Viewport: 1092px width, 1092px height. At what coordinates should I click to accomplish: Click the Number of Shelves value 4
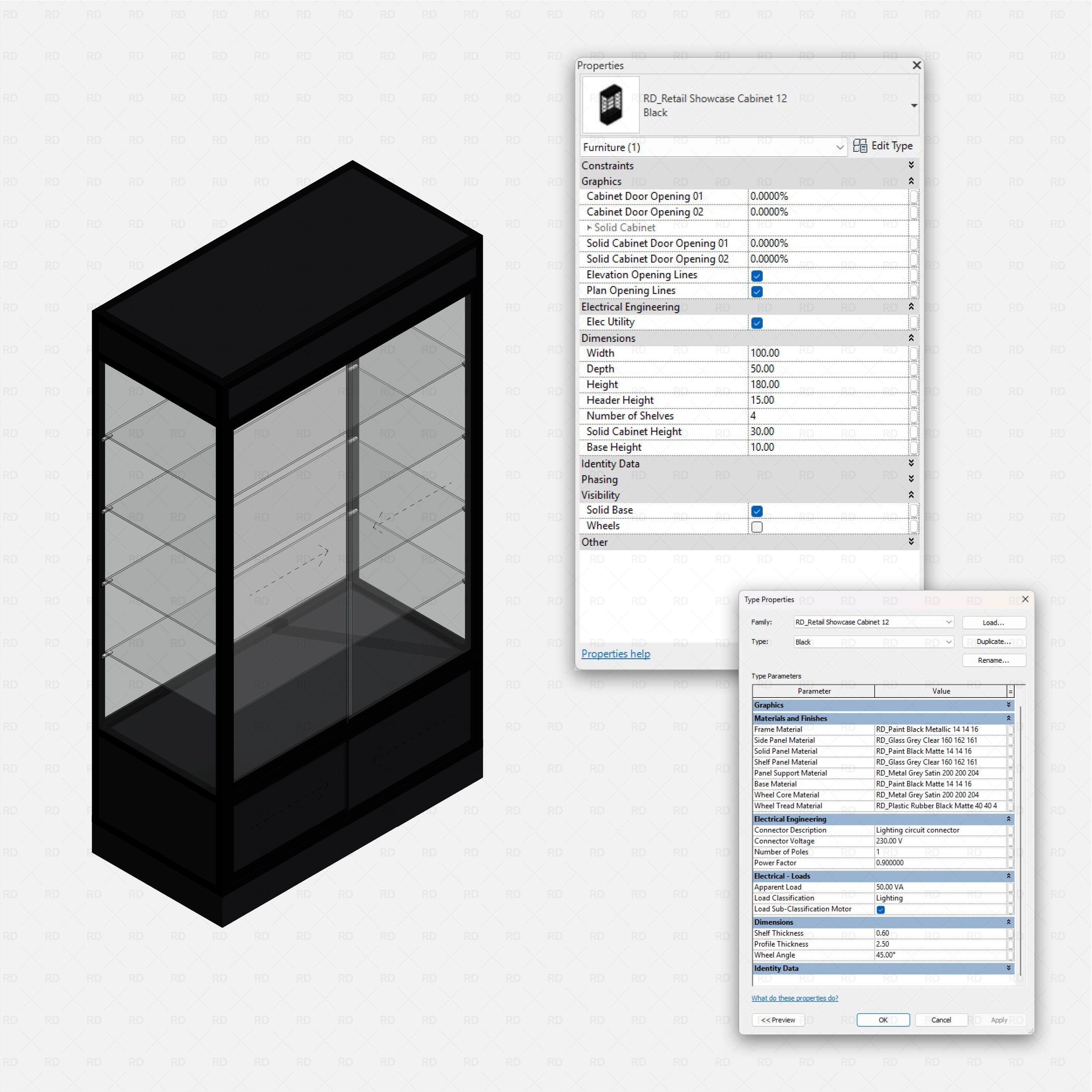point(828,415)
